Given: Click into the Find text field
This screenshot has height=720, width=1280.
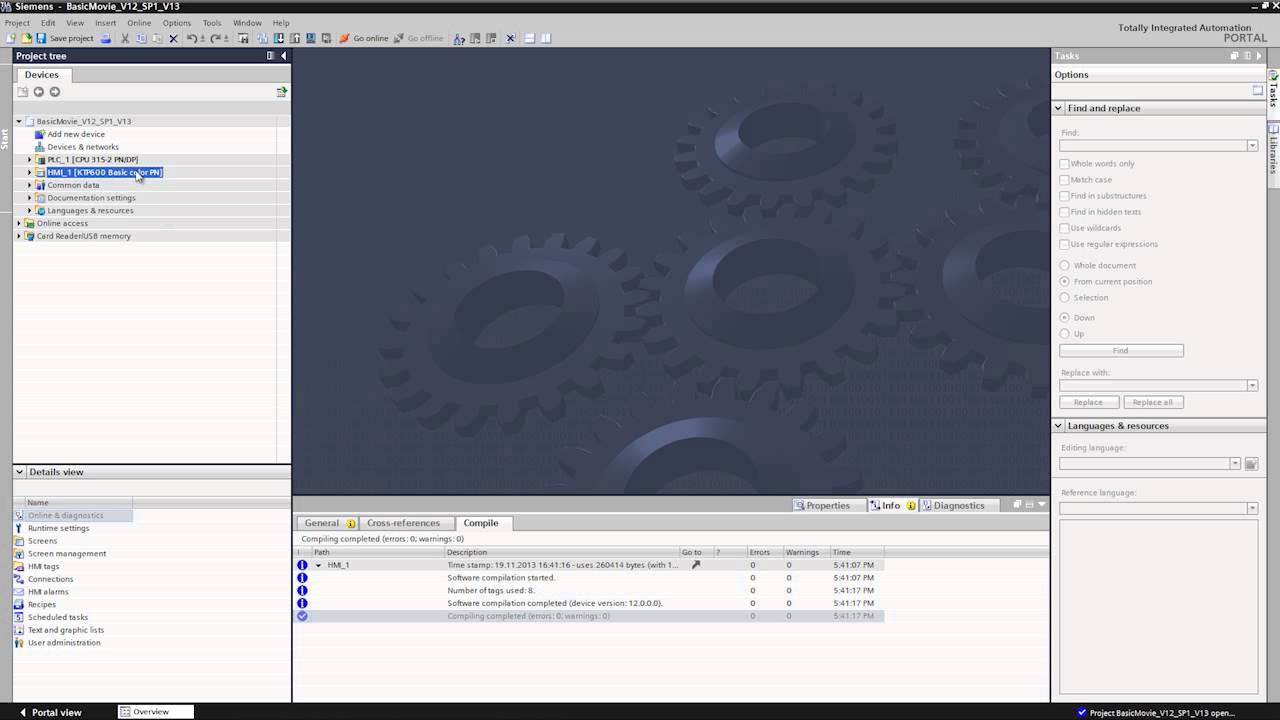Looking at the screenshot, I should (x=1153, y=146).
